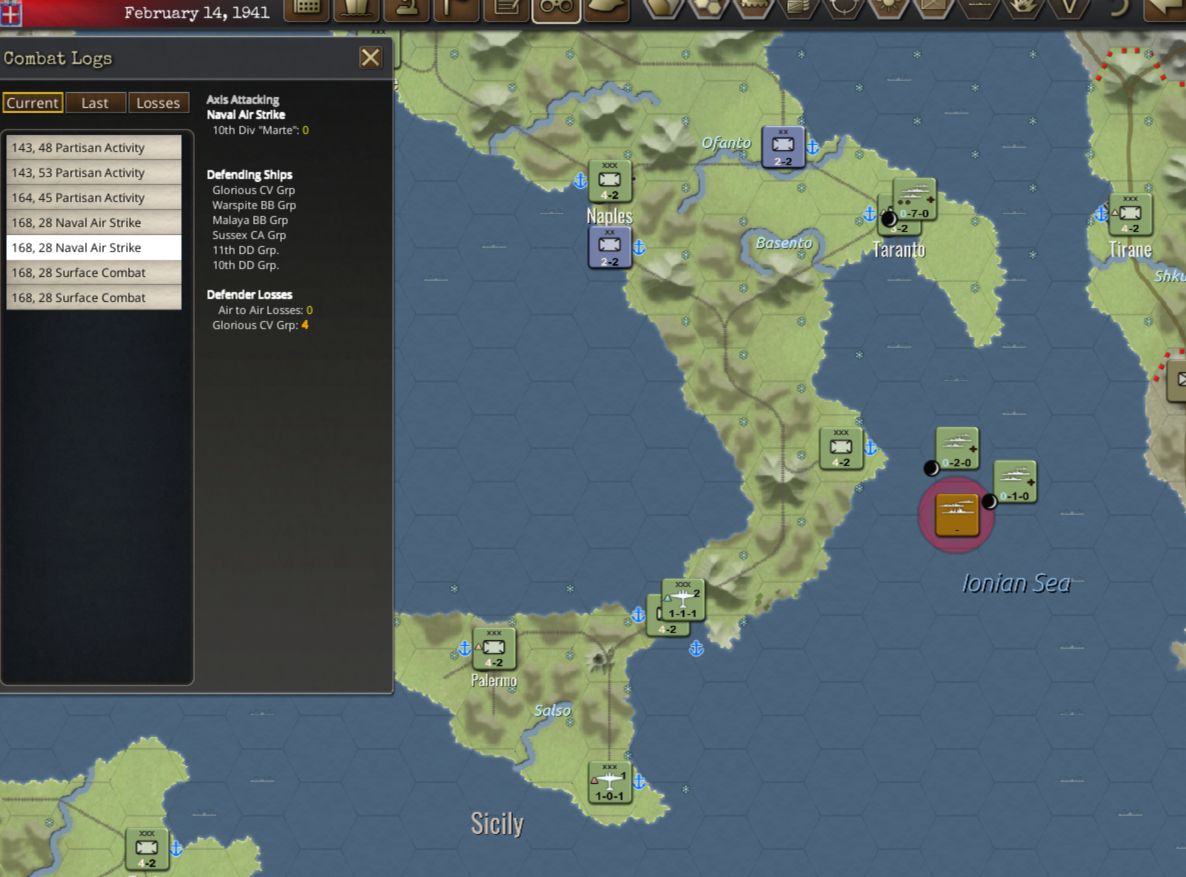Close the Combat Logs panel
The height and width of the screenshot is (877, 1186).
371,58
